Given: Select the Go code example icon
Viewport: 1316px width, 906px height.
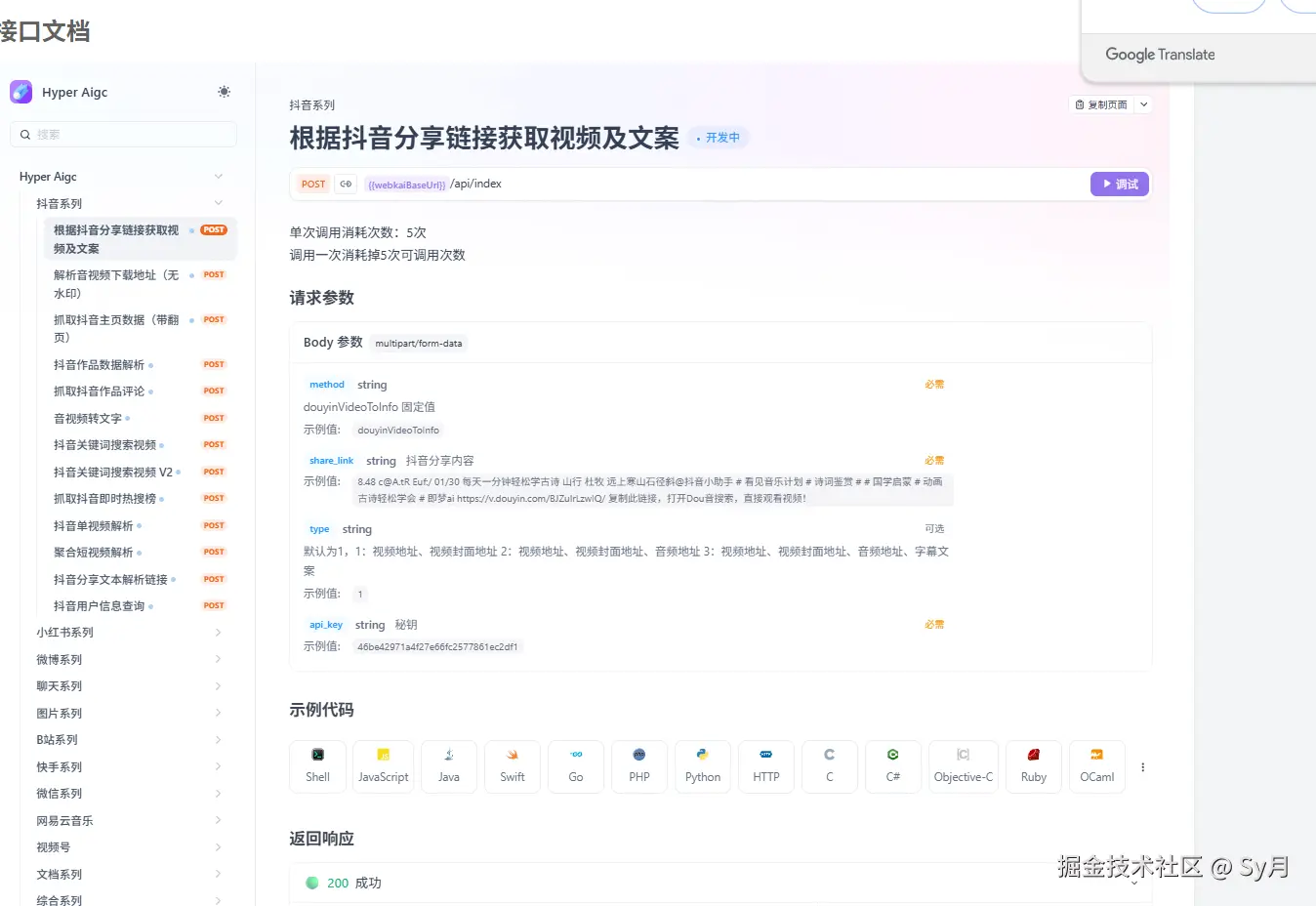Looking at the screenshot, I should (576, 766).
